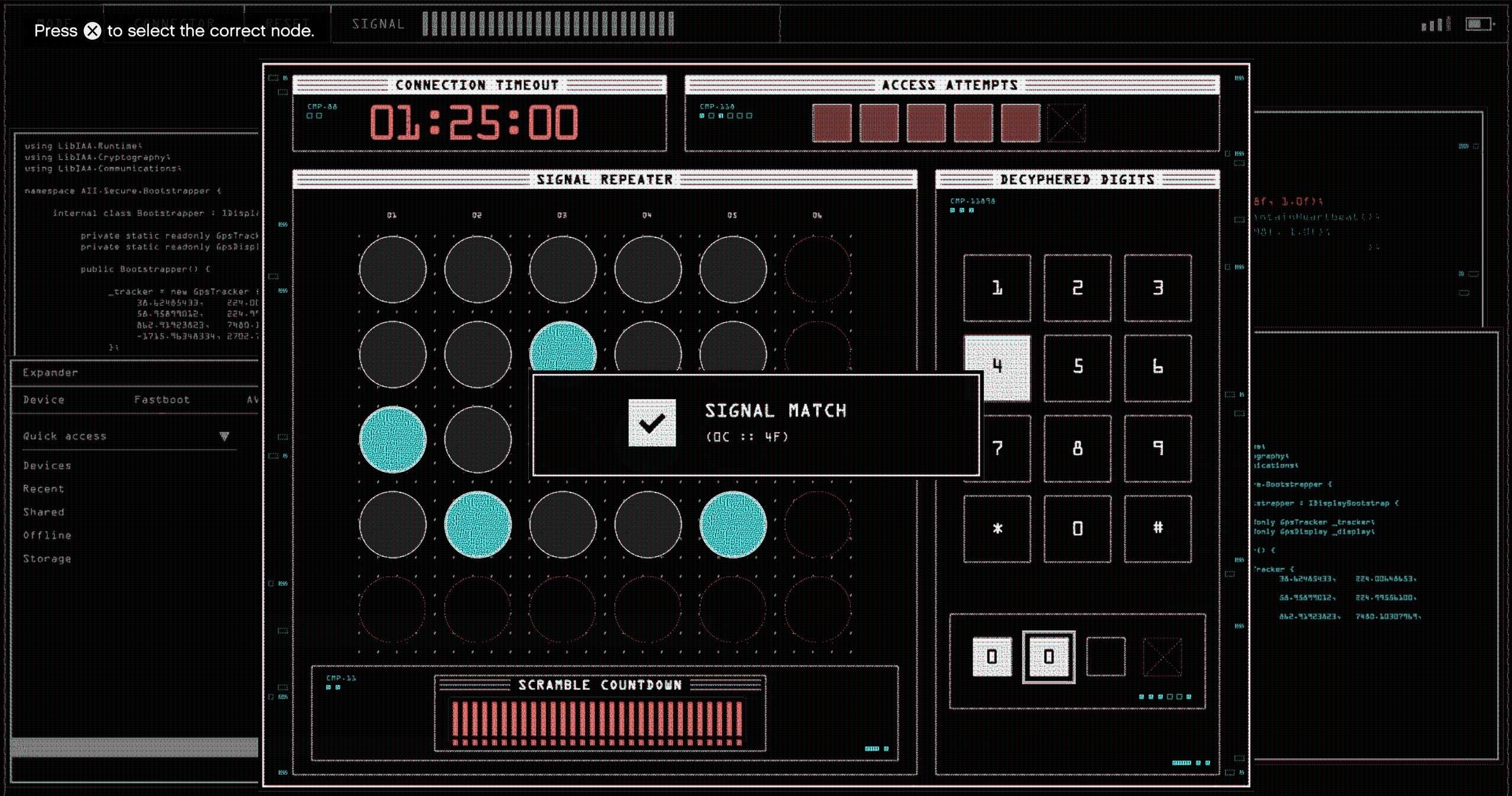This screenshot has height=796, width=1512.
Task: Click the keypad asterisk button
Action: point(997,529)
